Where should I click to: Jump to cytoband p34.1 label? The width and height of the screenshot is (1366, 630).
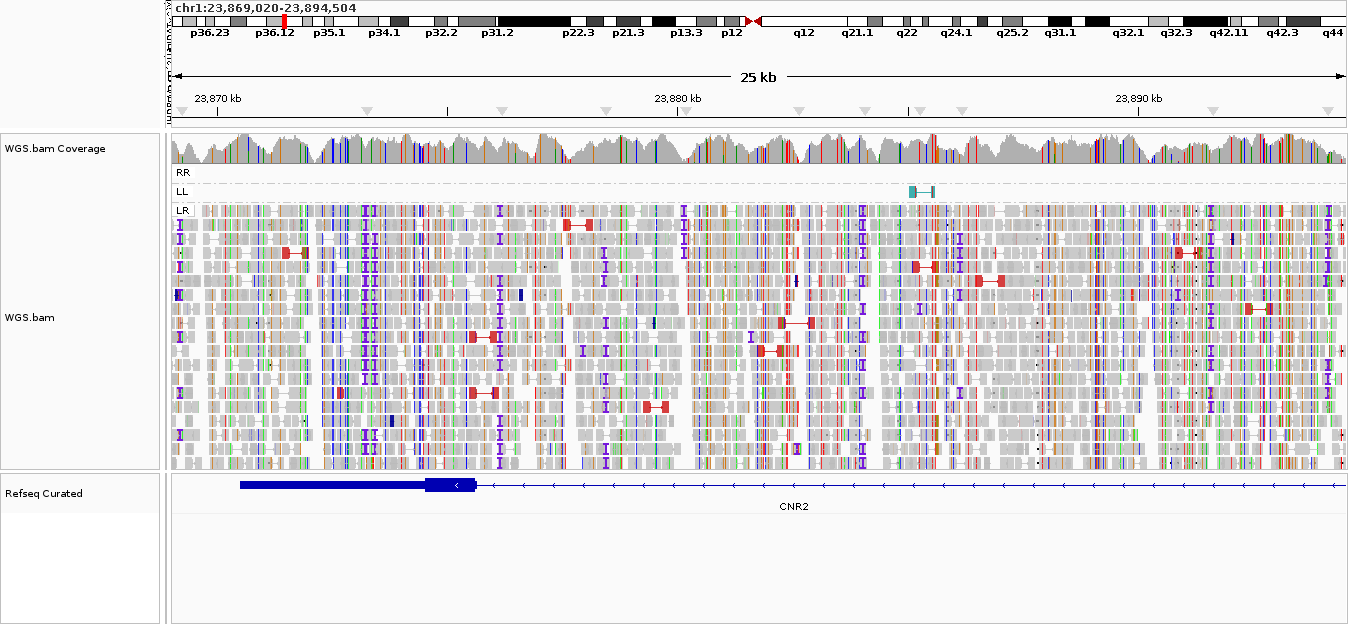[384, 33]
